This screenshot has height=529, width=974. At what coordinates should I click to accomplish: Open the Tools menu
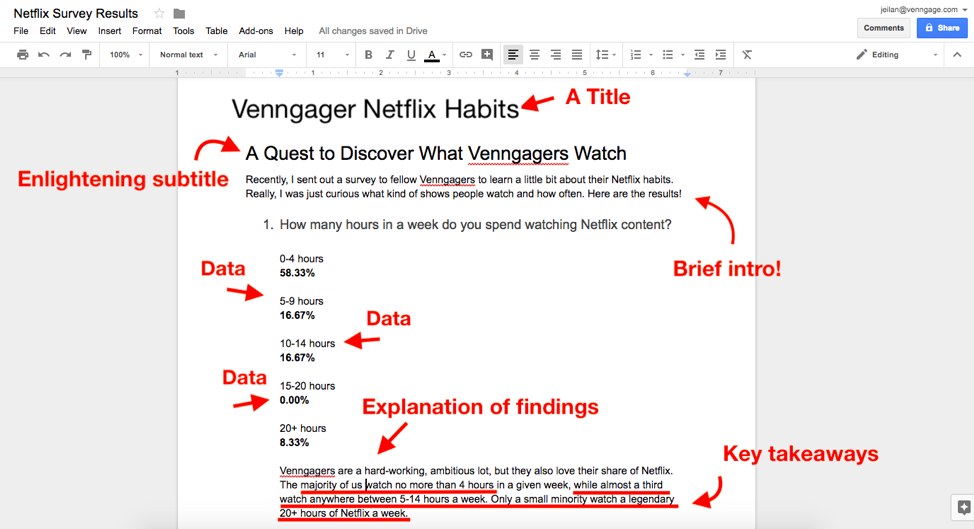(183, 30)
